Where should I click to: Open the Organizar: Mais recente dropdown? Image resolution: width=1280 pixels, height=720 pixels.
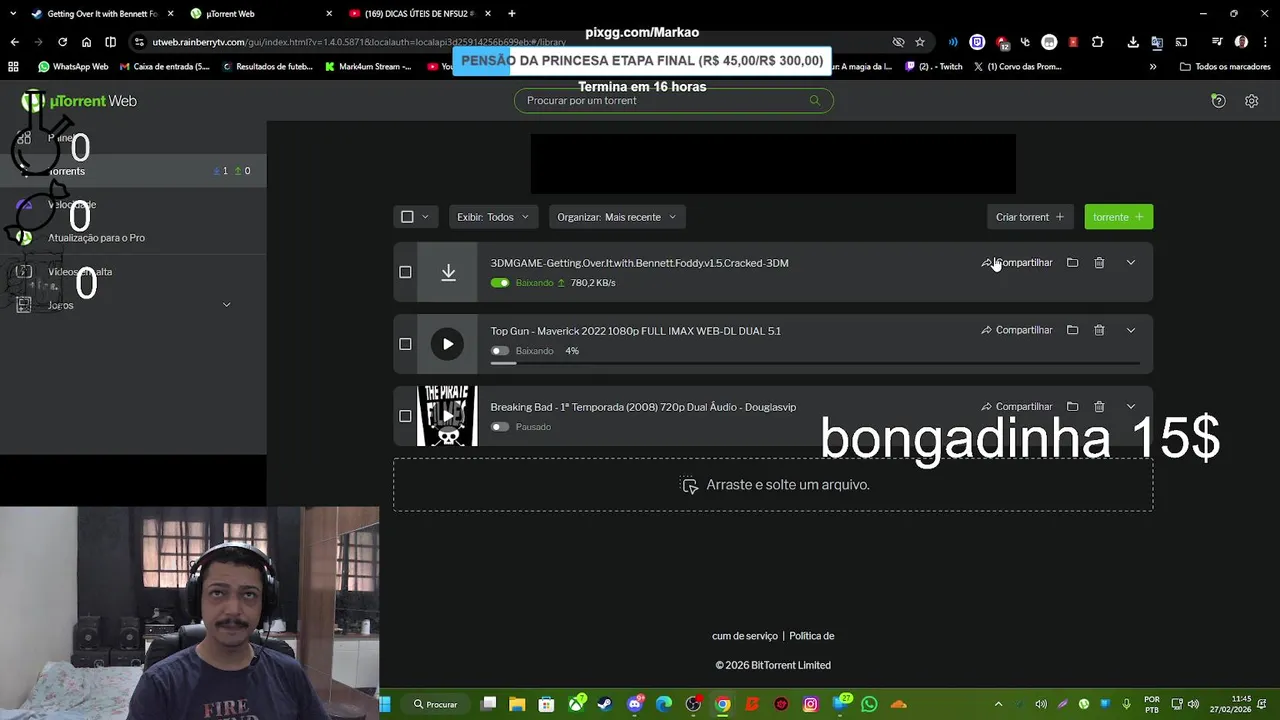tap(617, 217)
